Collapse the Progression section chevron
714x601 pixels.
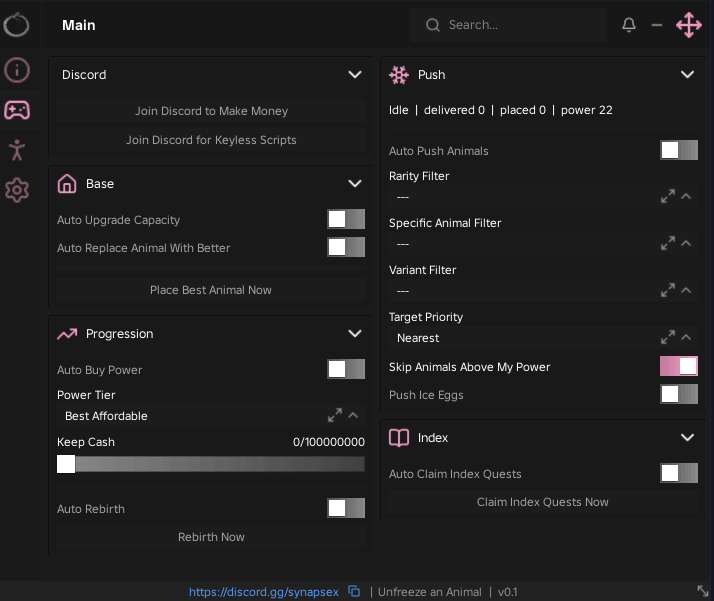click(x=355, y=334)
